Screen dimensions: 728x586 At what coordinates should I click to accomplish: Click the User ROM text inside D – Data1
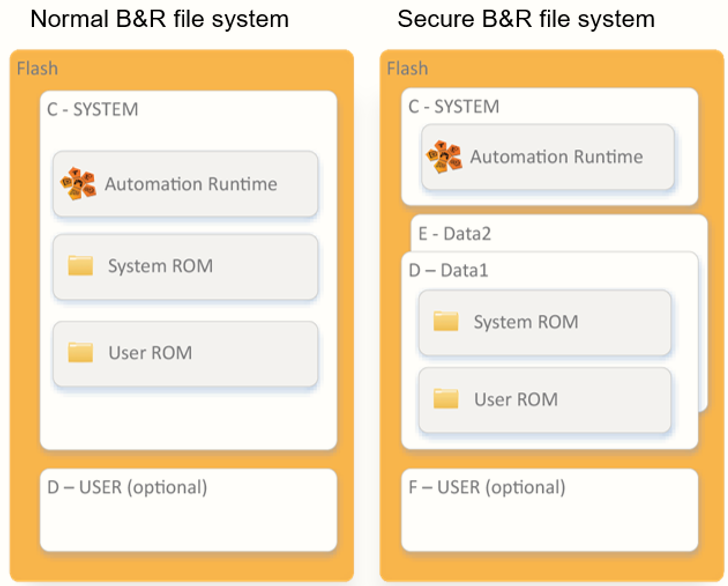tap(516, 399)
